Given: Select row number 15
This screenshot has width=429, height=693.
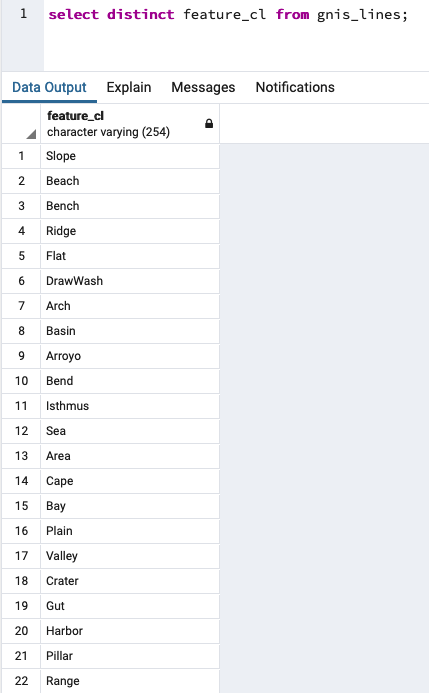Looking at the screenshot, I should tap(21, 506).
